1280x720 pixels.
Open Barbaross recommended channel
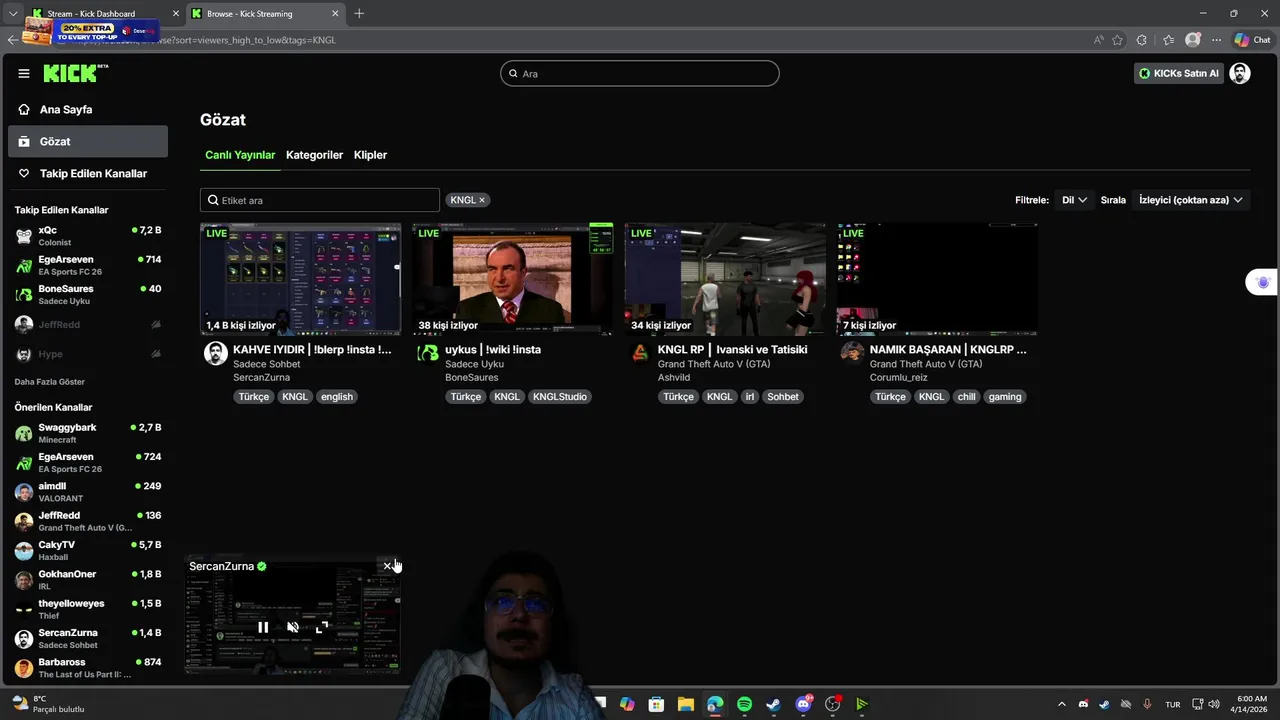[x=88, y=668]
